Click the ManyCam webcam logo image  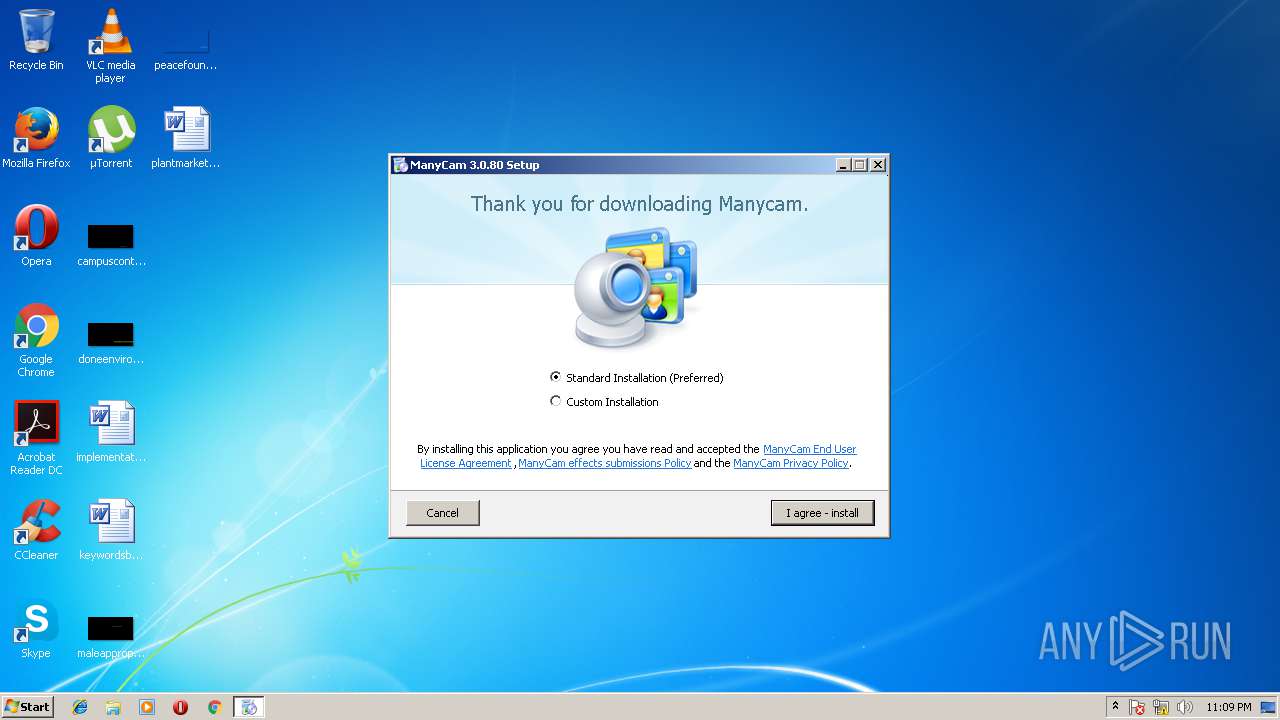pos(636,288)
